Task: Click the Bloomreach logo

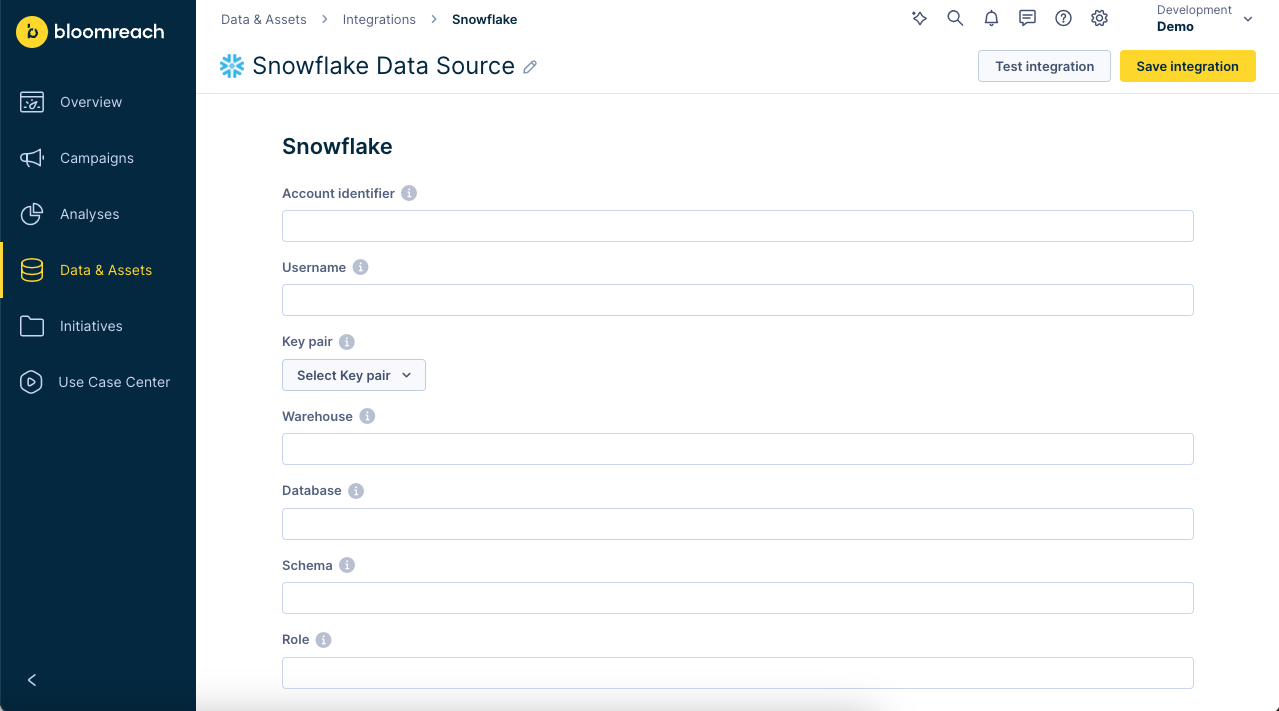Action: click(x=90, y=32)
